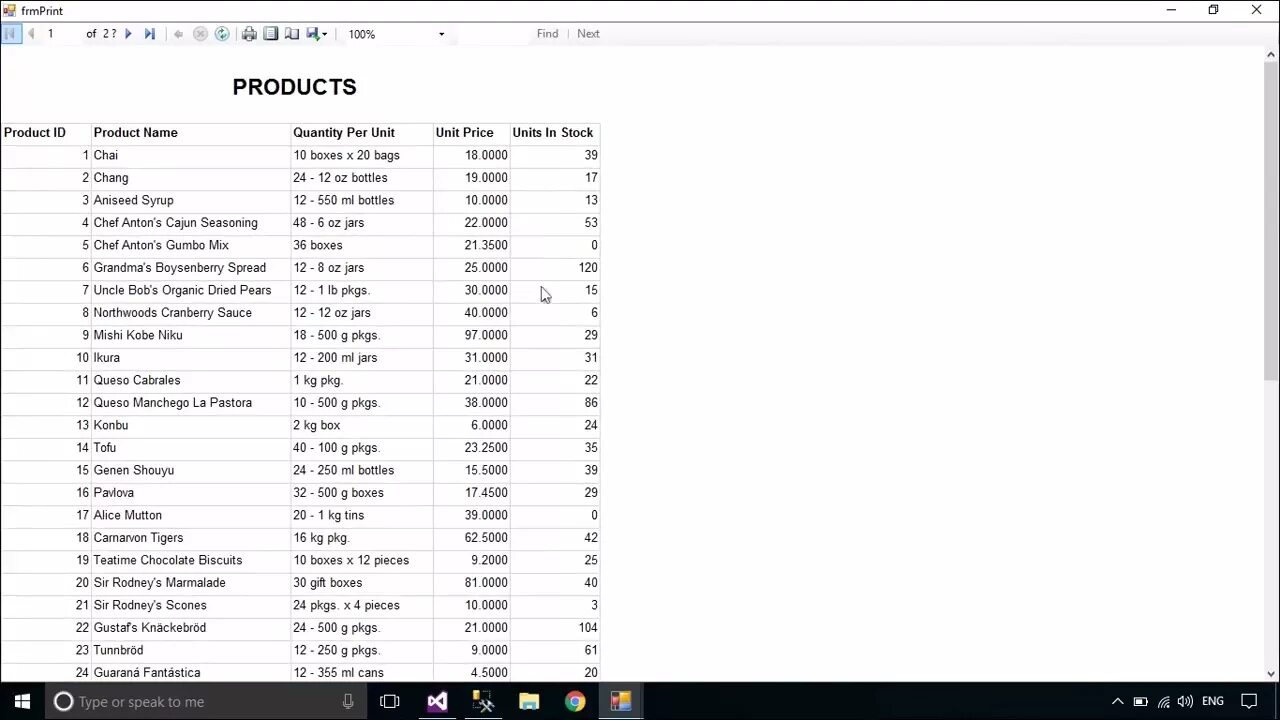Open page setup dialog

coord(292,34)
